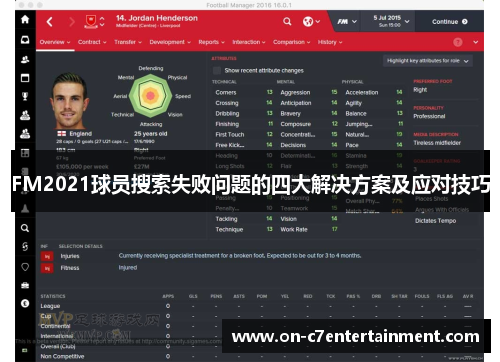Click Professional personality text
The height and width of the screenshot is (362, 500).
pyautogui.click(x=429, y=116)
